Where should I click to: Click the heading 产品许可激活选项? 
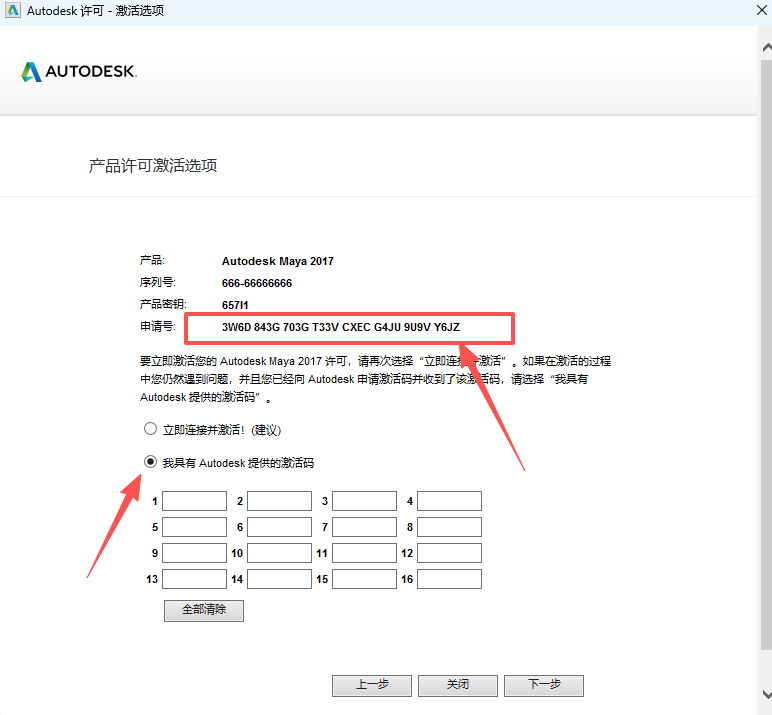[x=153, y=165]
